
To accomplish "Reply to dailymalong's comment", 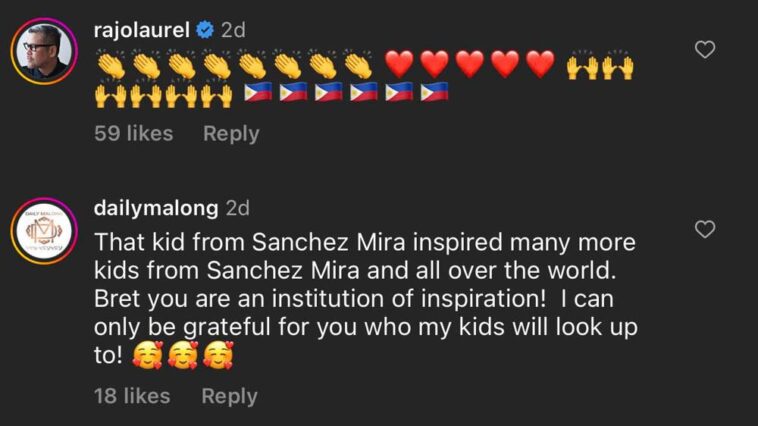I will pyautogui.click(x=229, y=397).
